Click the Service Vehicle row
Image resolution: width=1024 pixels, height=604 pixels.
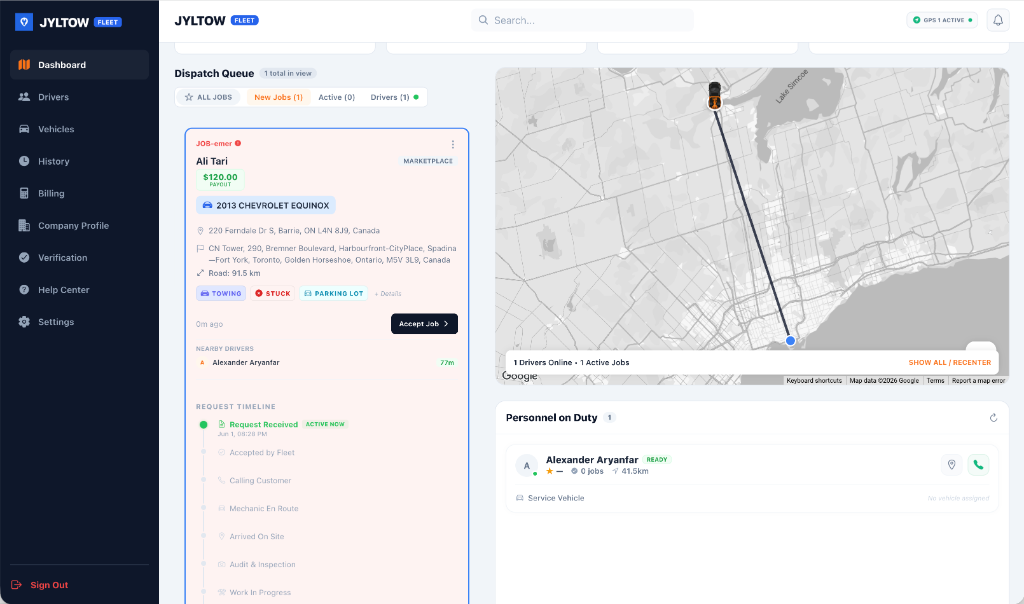[x=752, y=498]
